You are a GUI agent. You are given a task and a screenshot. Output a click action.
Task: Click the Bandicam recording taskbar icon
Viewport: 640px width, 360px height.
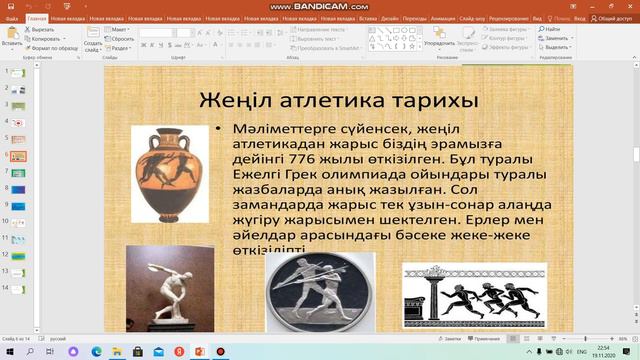[220, 351]
